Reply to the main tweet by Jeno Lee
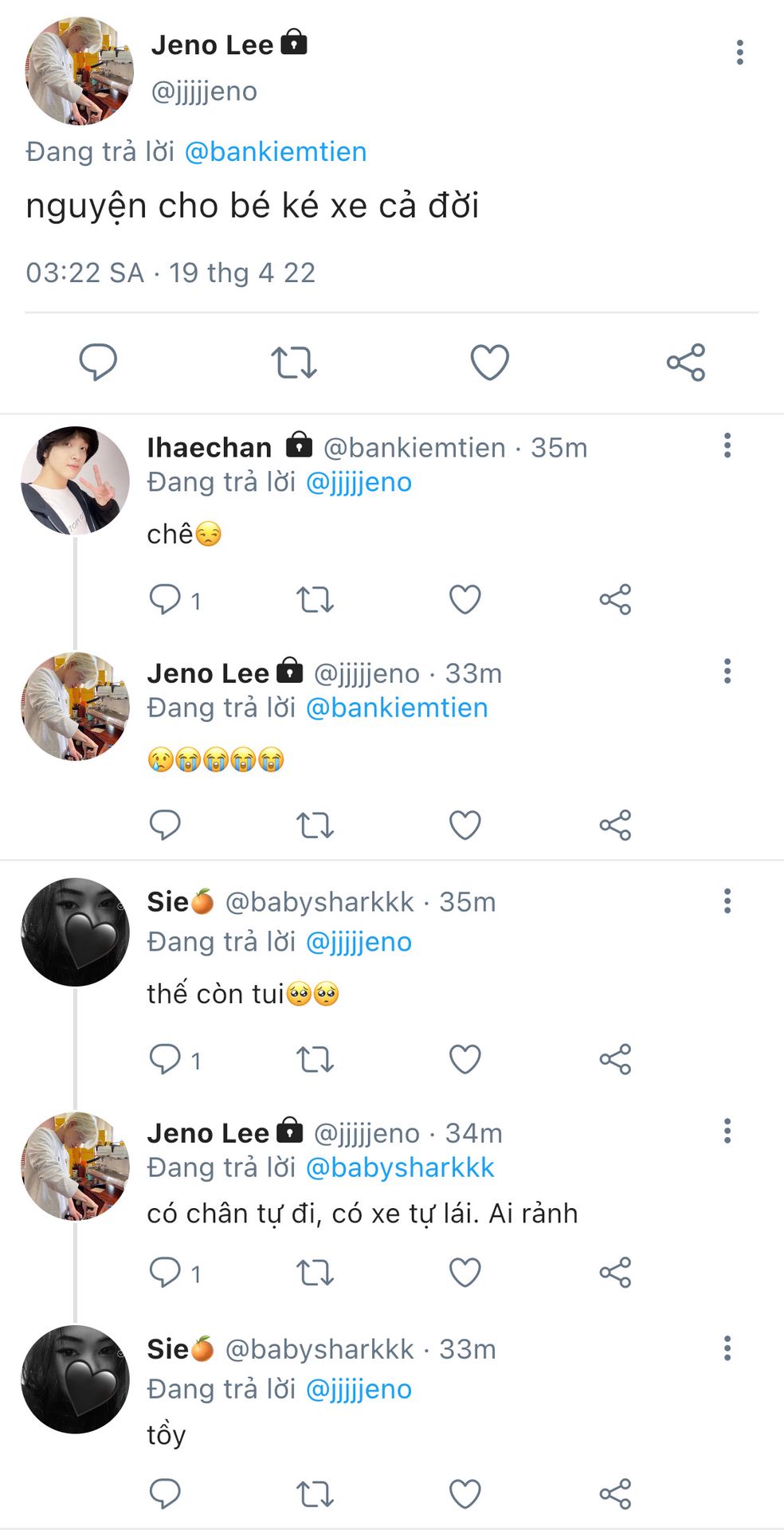Screen dimensions: 784x1530 pyautogui.click(x=98, y=363)
